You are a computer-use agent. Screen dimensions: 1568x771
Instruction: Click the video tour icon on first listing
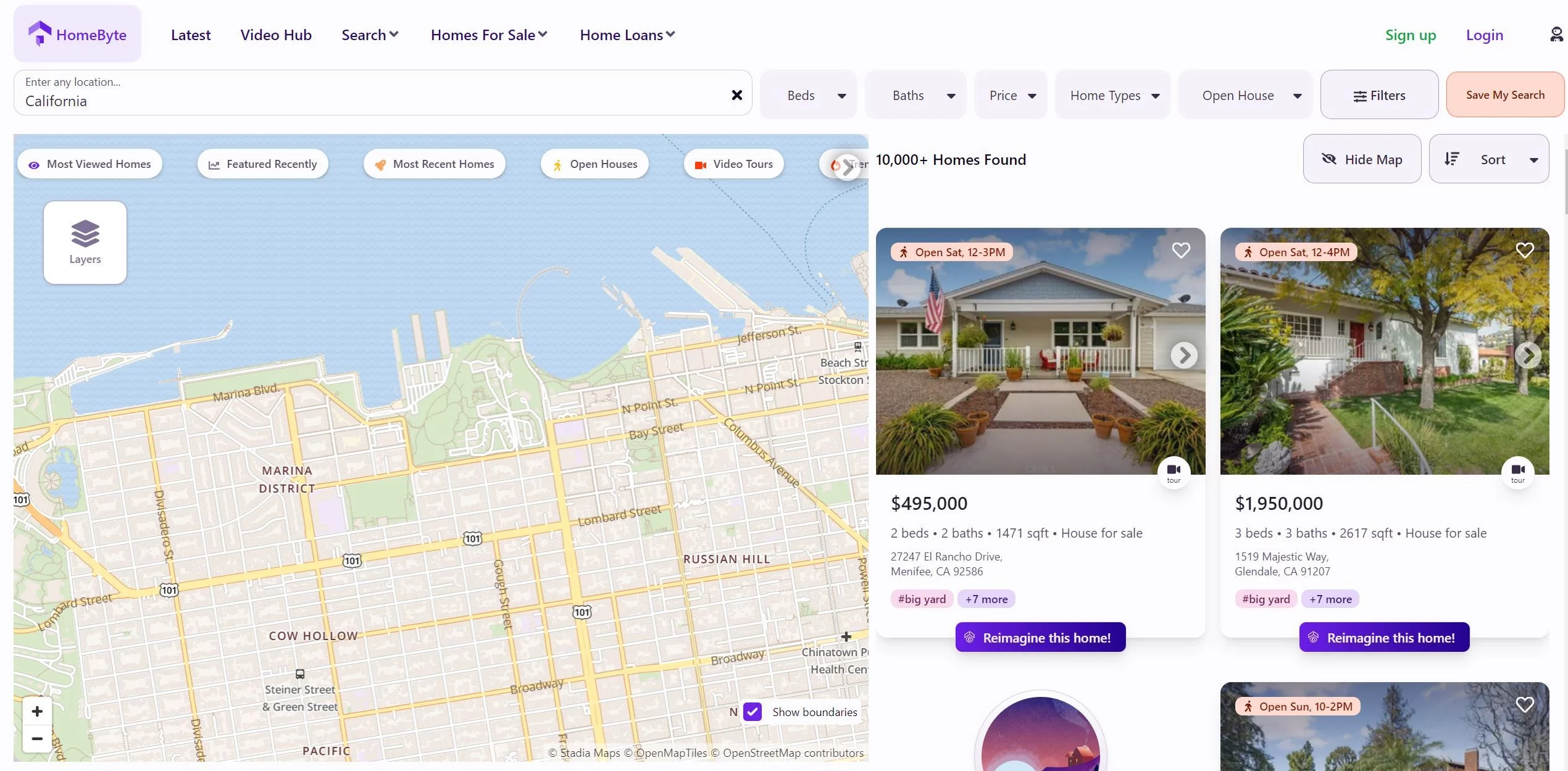click(x=1174, y=471)
